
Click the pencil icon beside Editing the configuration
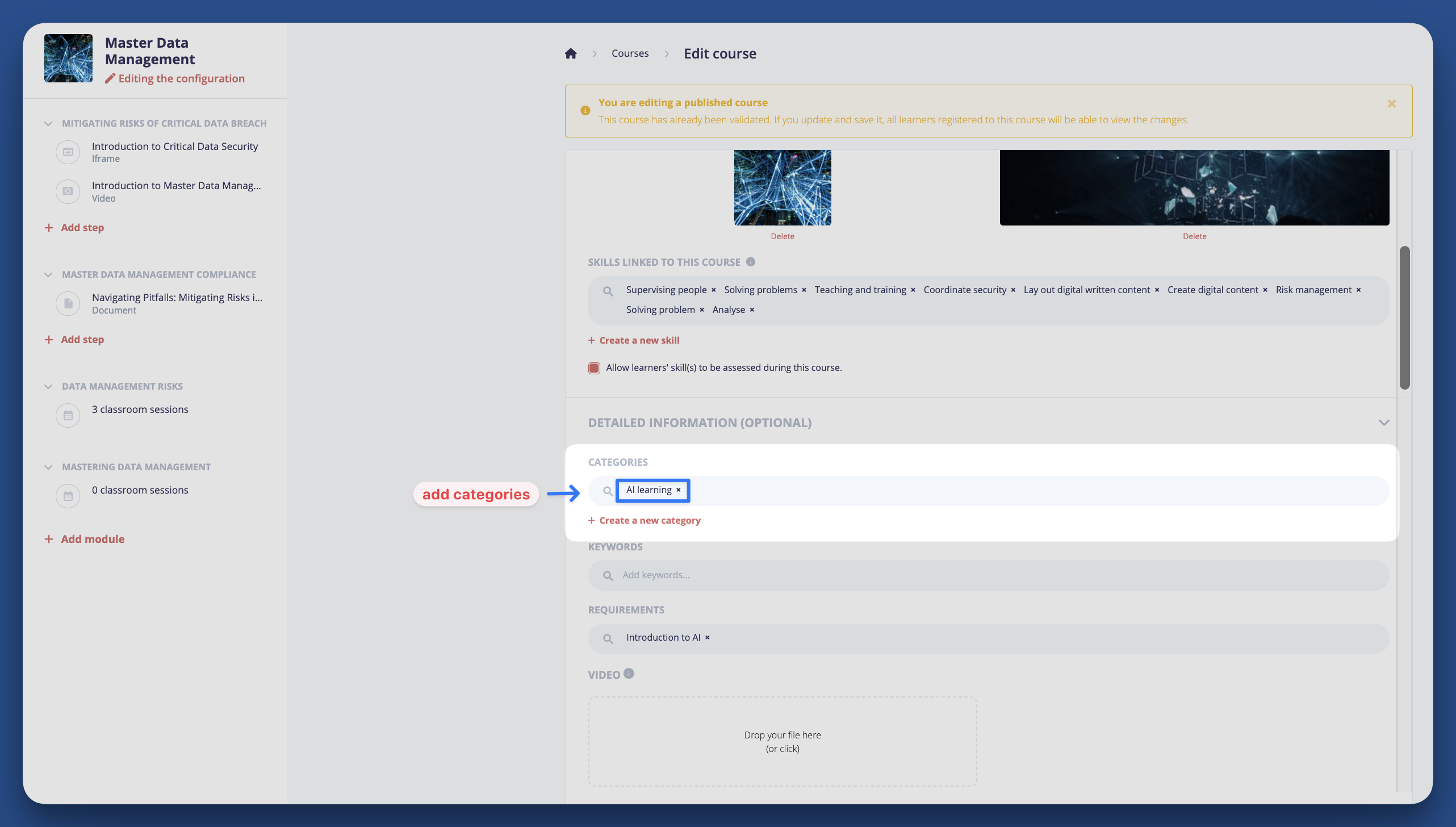110,78
